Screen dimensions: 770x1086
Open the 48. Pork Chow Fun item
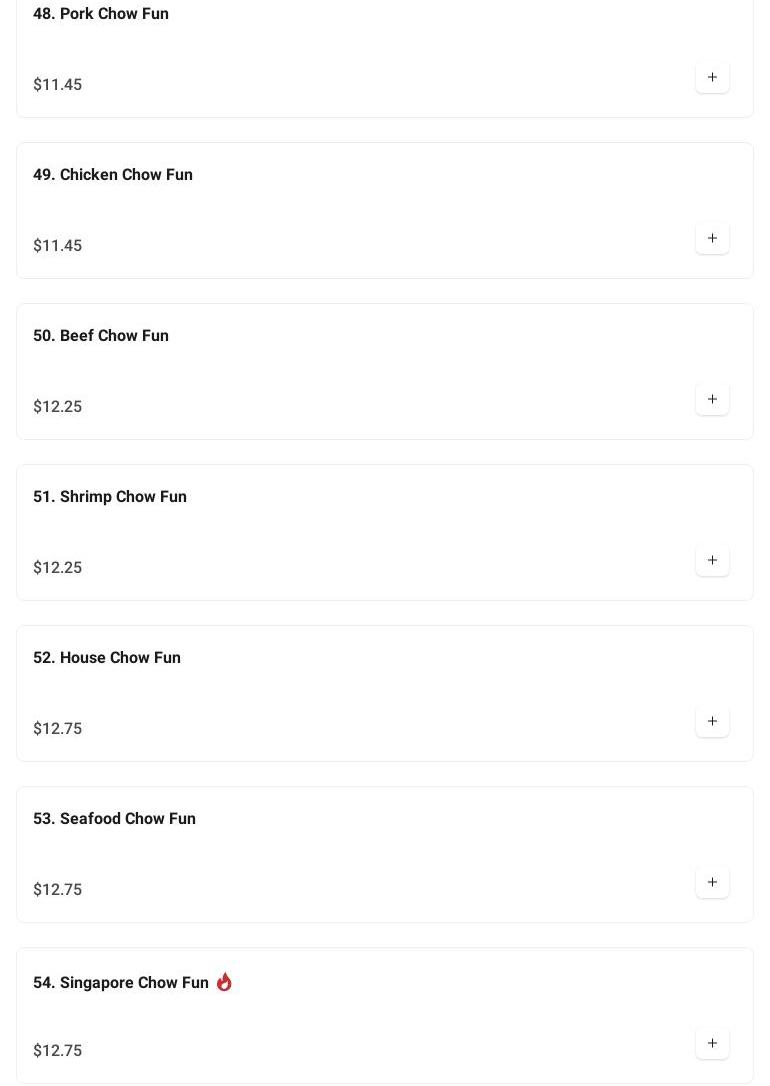[101, 14]
